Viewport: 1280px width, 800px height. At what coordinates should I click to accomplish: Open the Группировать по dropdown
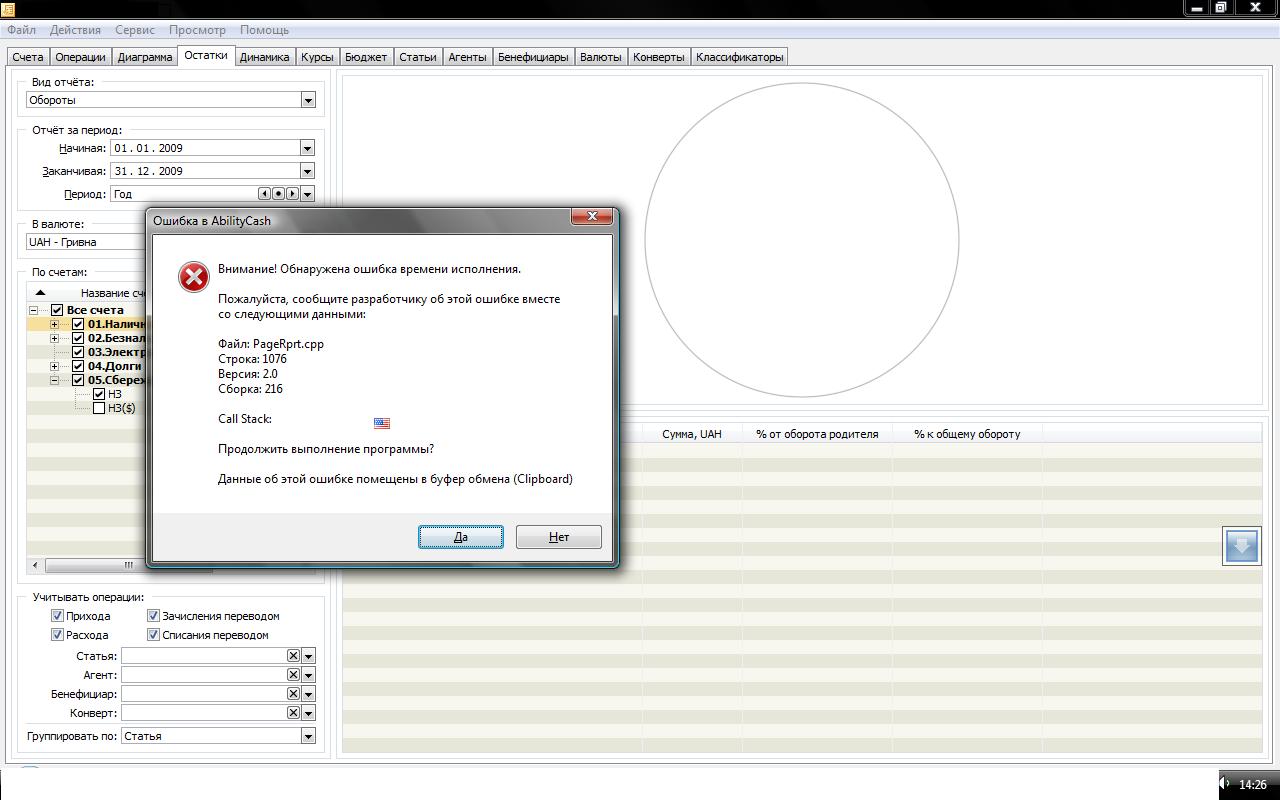(x=308, y=736)
